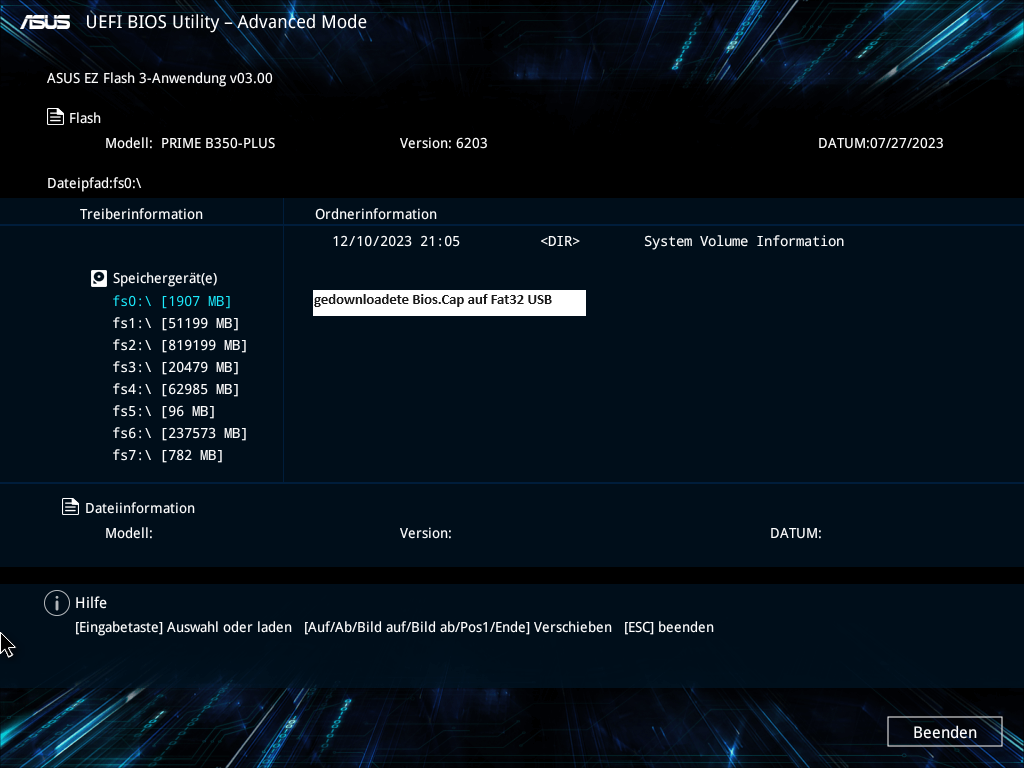Viewport: 1024px width, 768px height.
Task: Select storage device fs1:\ [51199 MB]
Action: point(176,323)
